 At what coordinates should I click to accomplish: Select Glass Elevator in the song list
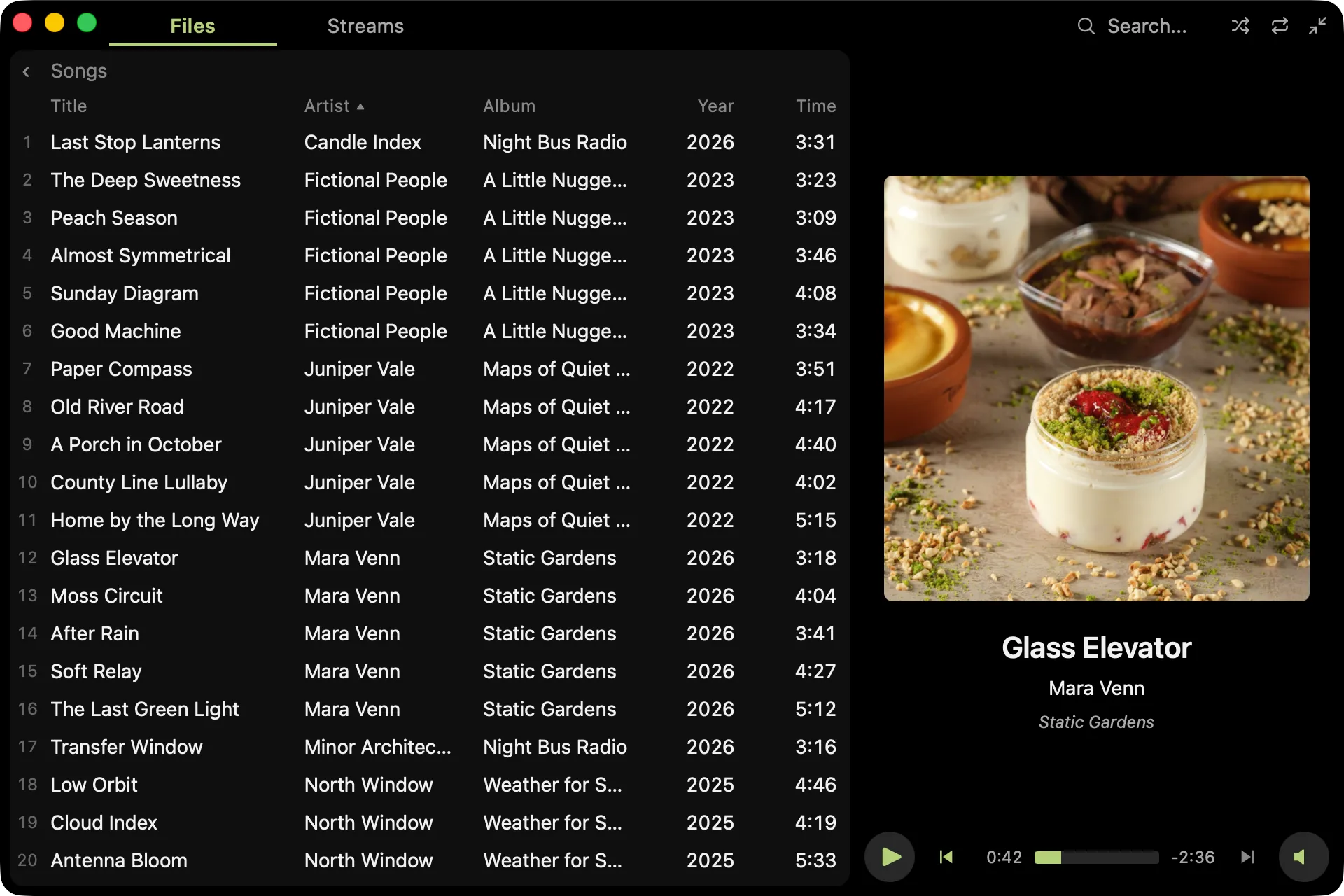(x=430, y=559)
